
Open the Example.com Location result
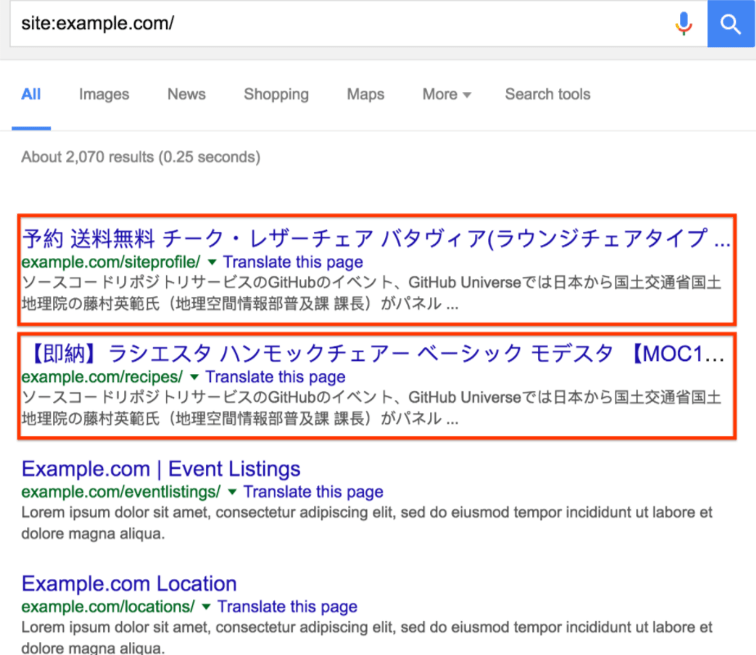[x=129, y=584]
